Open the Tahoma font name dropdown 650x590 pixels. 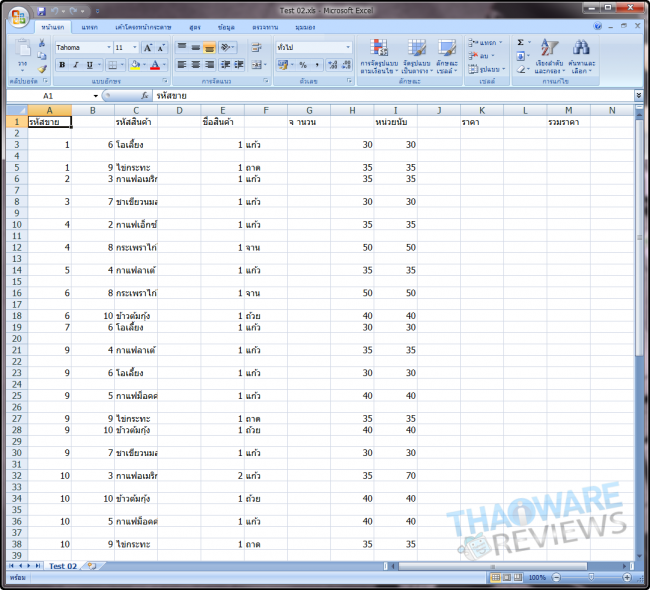coord(109,47)
